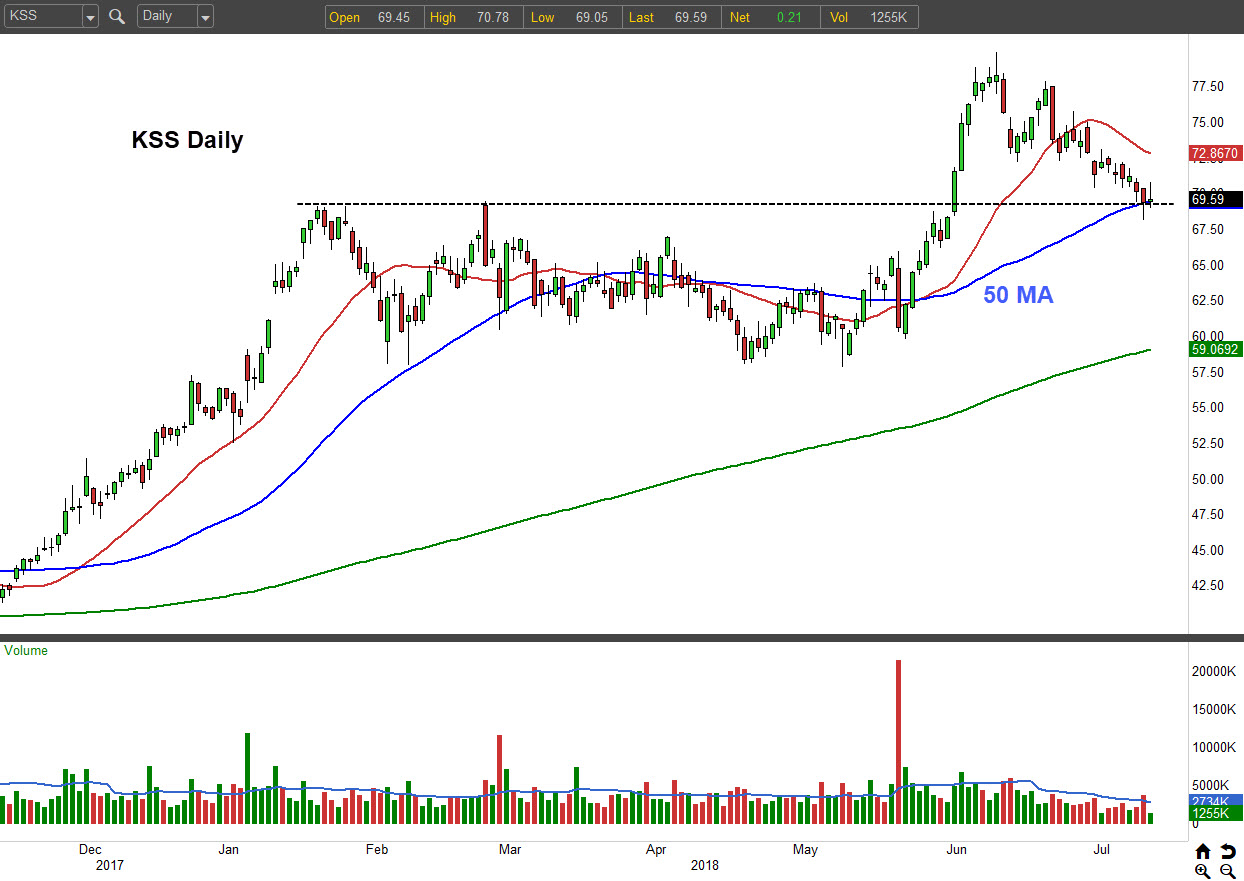Click the green 1255K volume label
1244x881 pixels.
pyautogui.click(x=1215, y=815)
